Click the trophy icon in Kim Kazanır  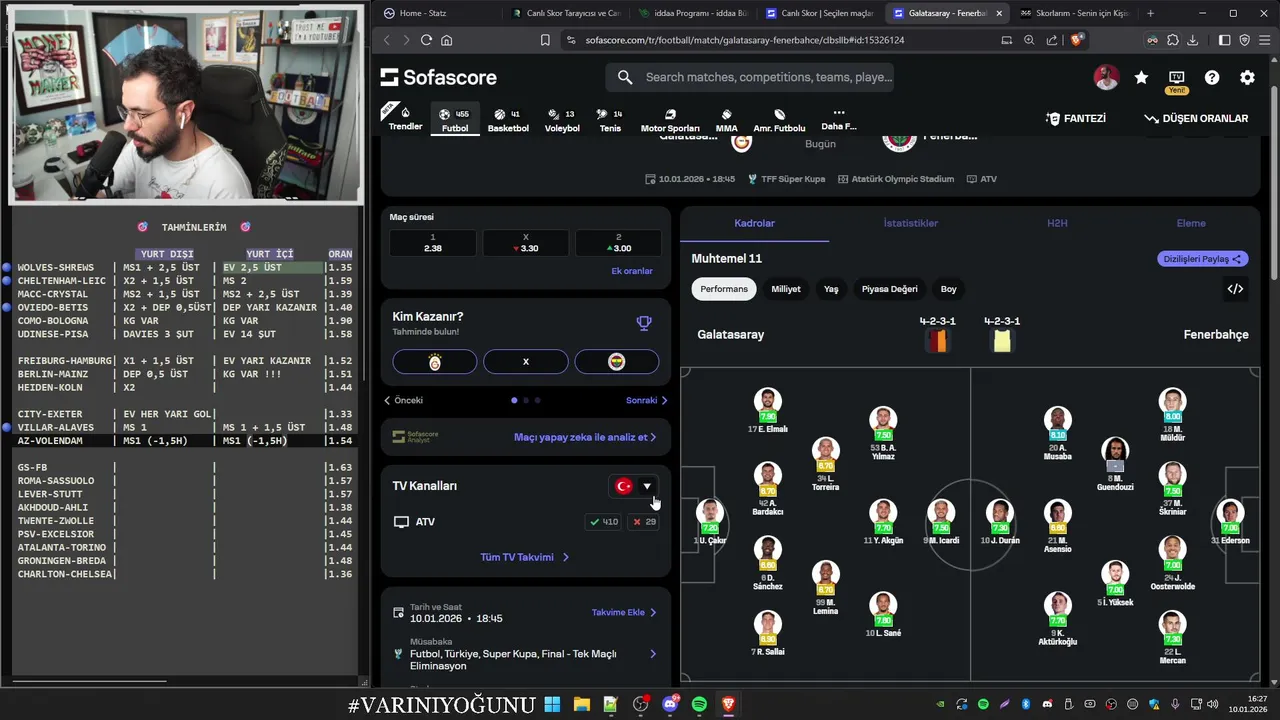point(644,323)
